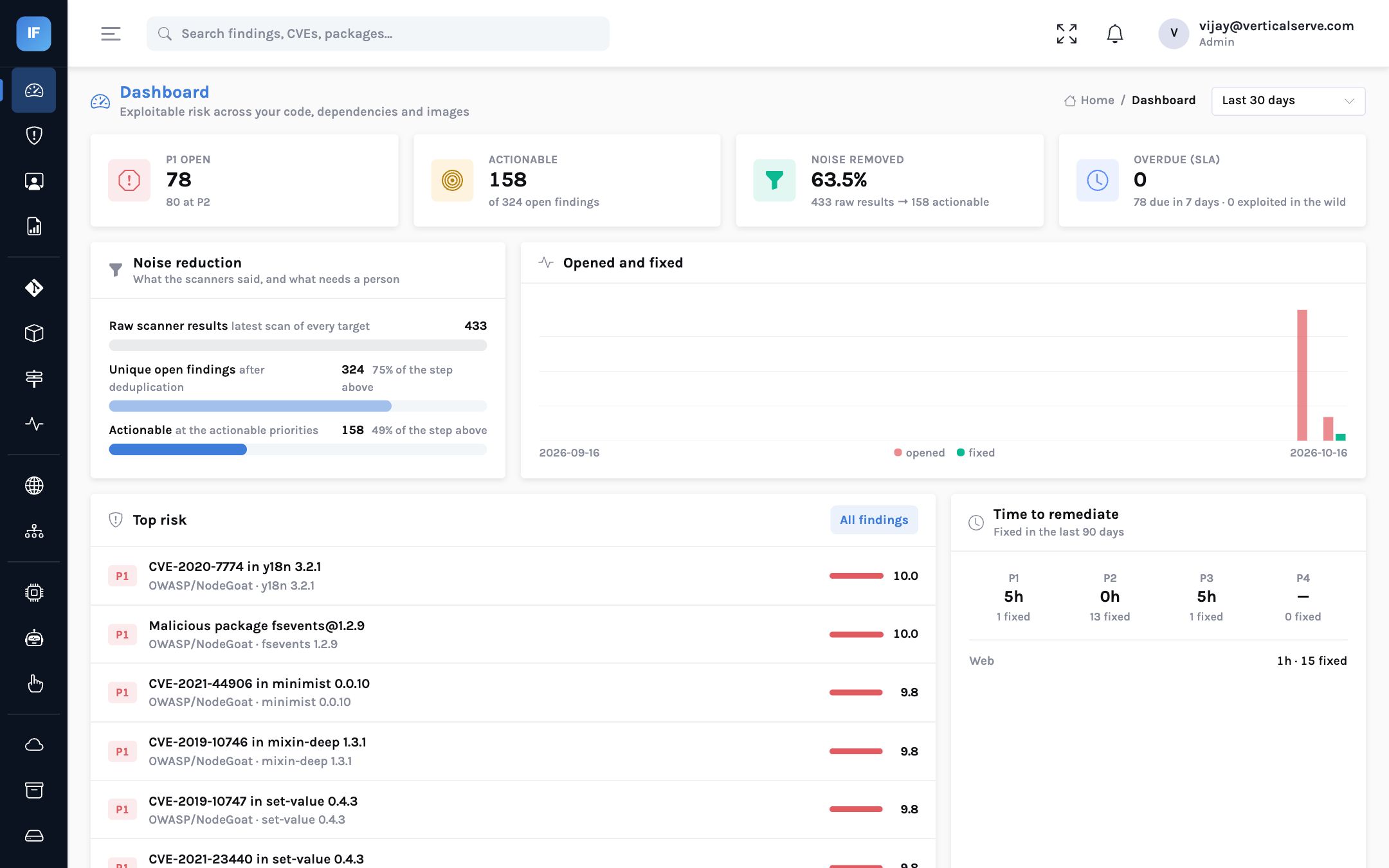Viewport: 1389px width, 868px height.
Task: Toggle fullscreen with the expand arrows icon
Action: point(1067,33)
